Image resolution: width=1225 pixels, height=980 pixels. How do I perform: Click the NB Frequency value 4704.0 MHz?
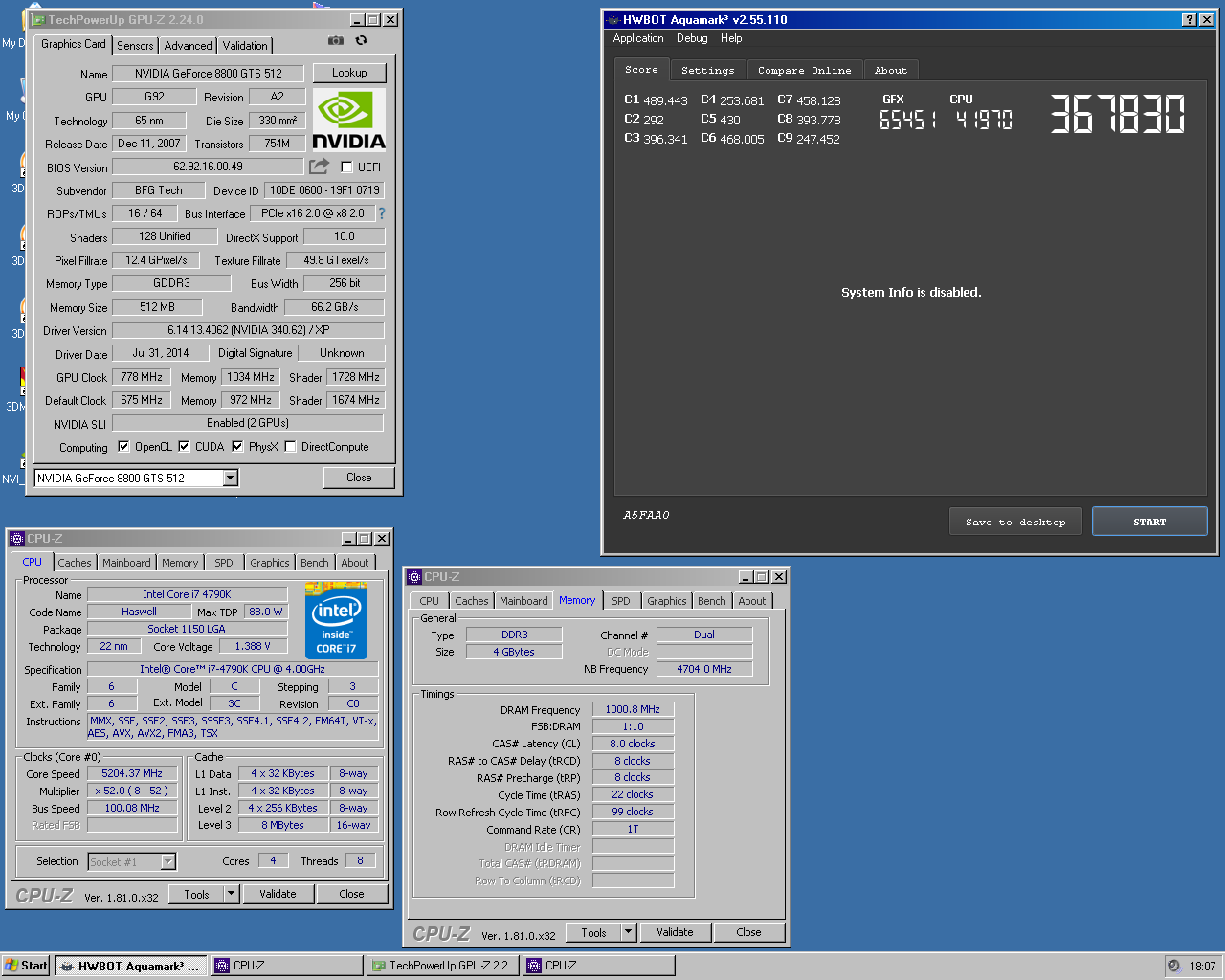pyautogui.click(x=704, y=669)
